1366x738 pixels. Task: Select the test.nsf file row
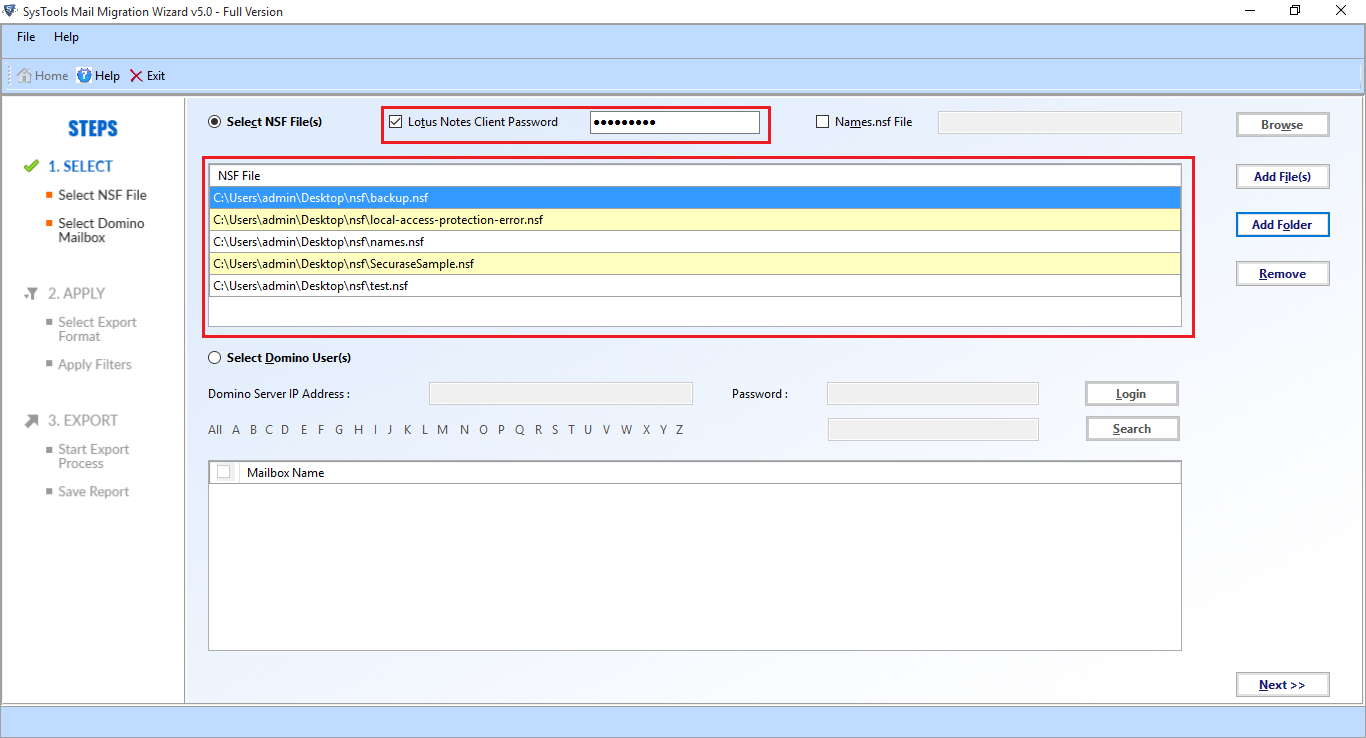695,286
